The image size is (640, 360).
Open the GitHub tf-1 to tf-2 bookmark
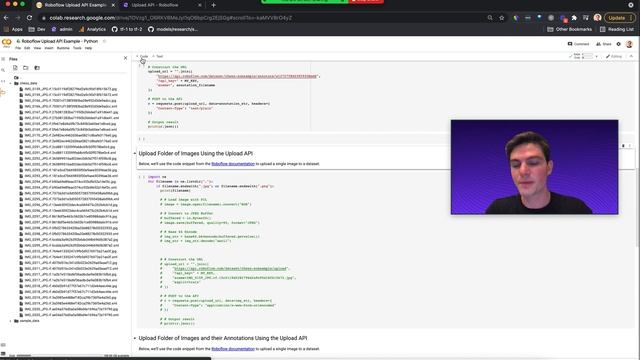tap(127, 29)
